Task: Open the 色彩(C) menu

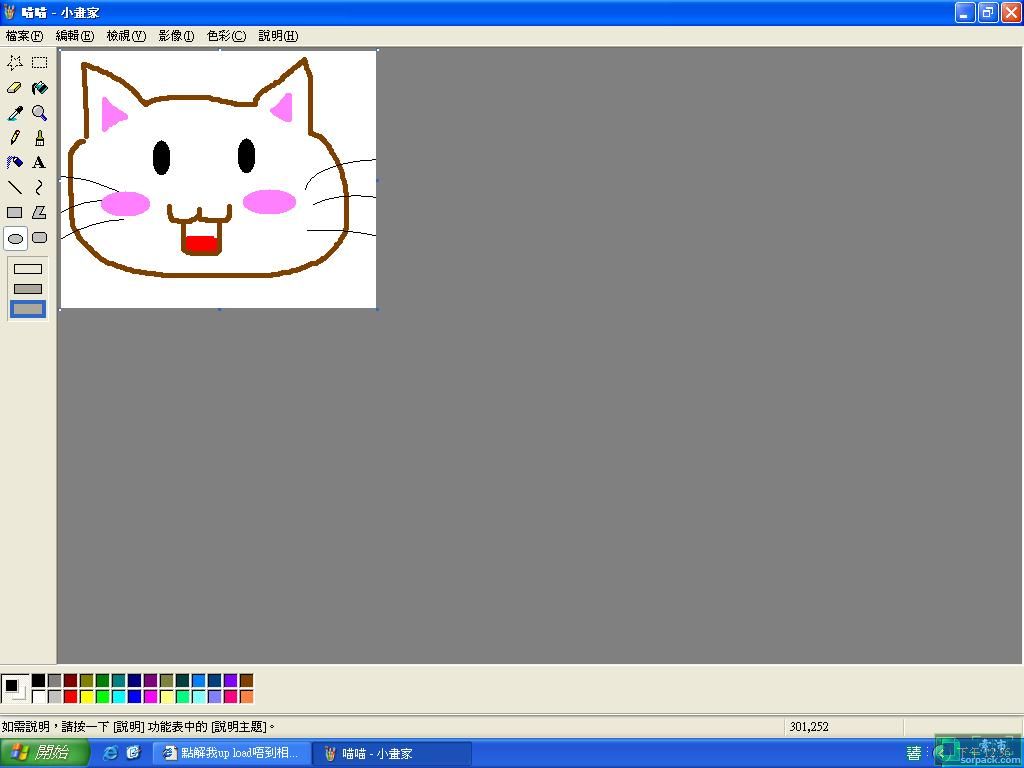Action: pyautogui.click(x=226, y=36)
